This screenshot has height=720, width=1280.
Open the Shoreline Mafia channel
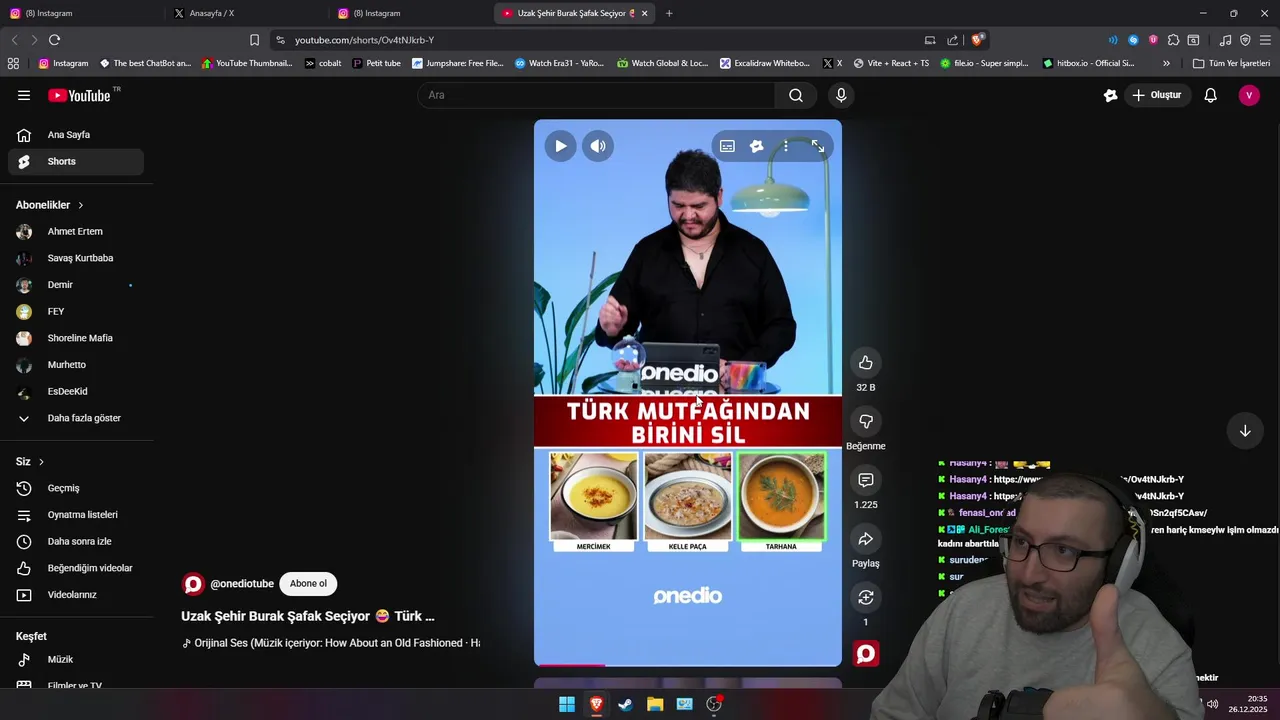[76, 338]
